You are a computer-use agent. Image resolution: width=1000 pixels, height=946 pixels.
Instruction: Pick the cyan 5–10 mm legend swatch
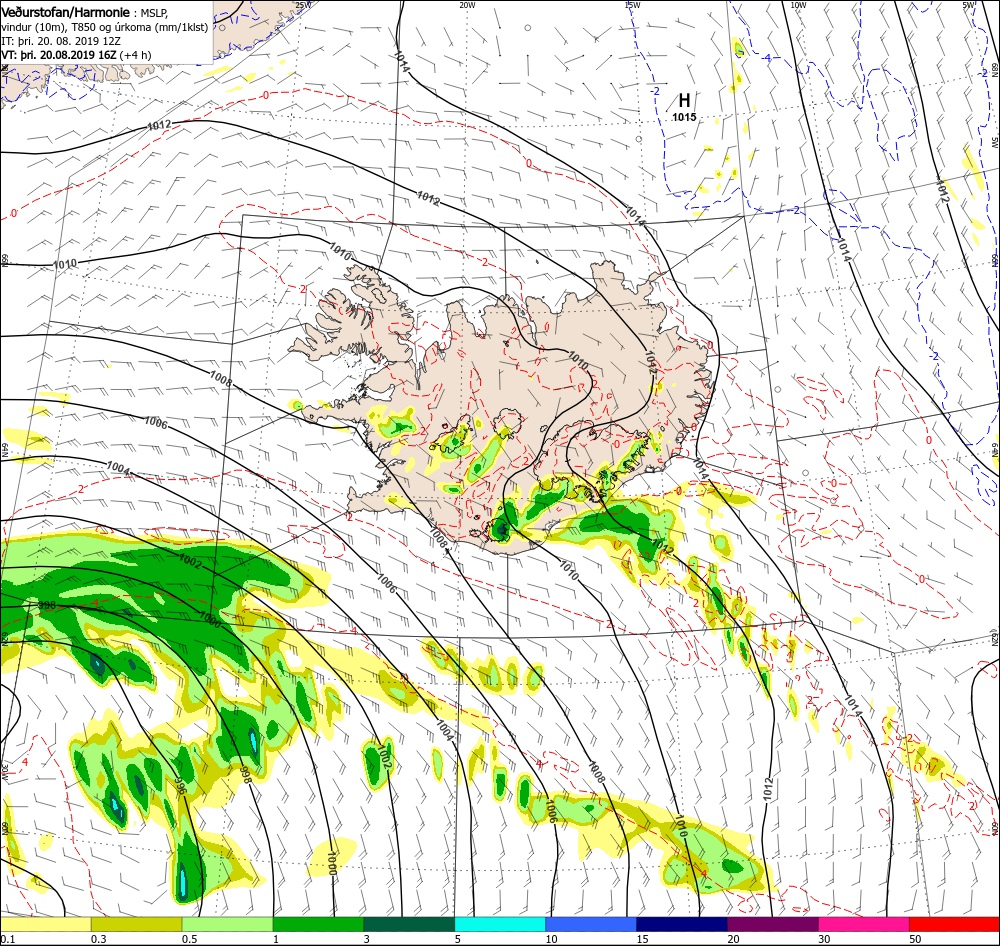pyautogui.click(x=500, y=924)
